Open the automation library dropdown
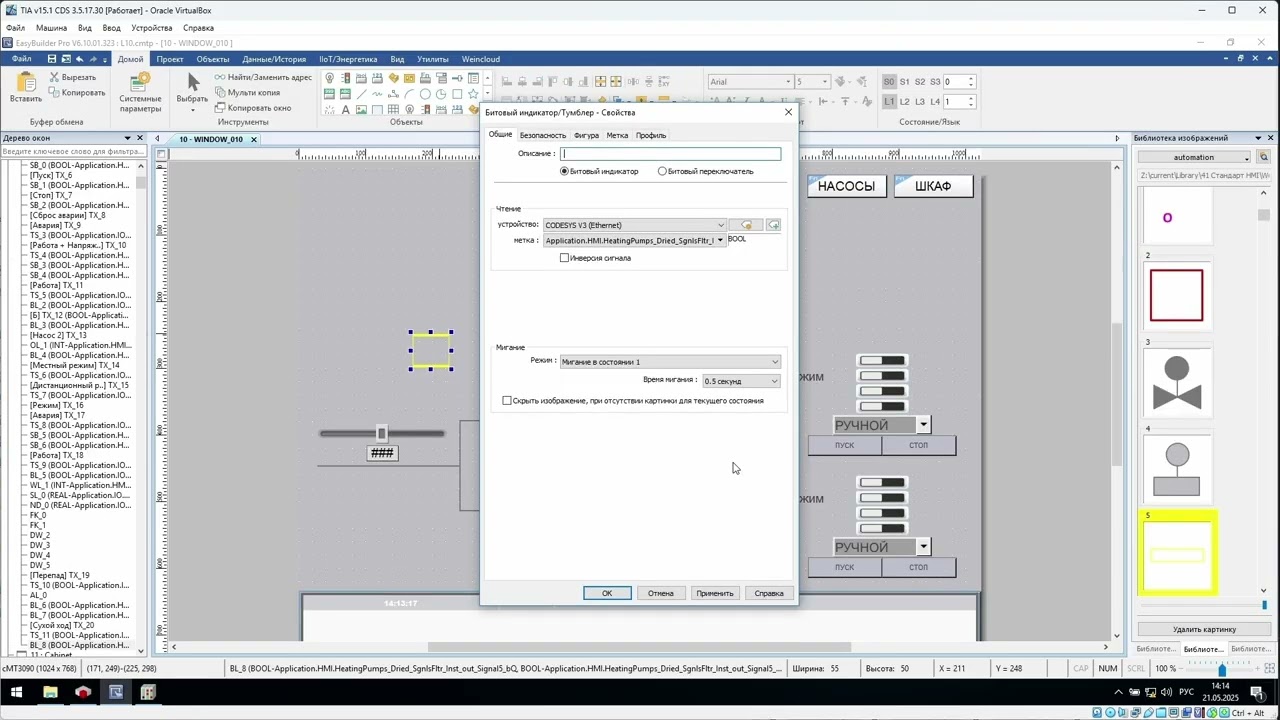1280x720 pixels. (1195, 157)
